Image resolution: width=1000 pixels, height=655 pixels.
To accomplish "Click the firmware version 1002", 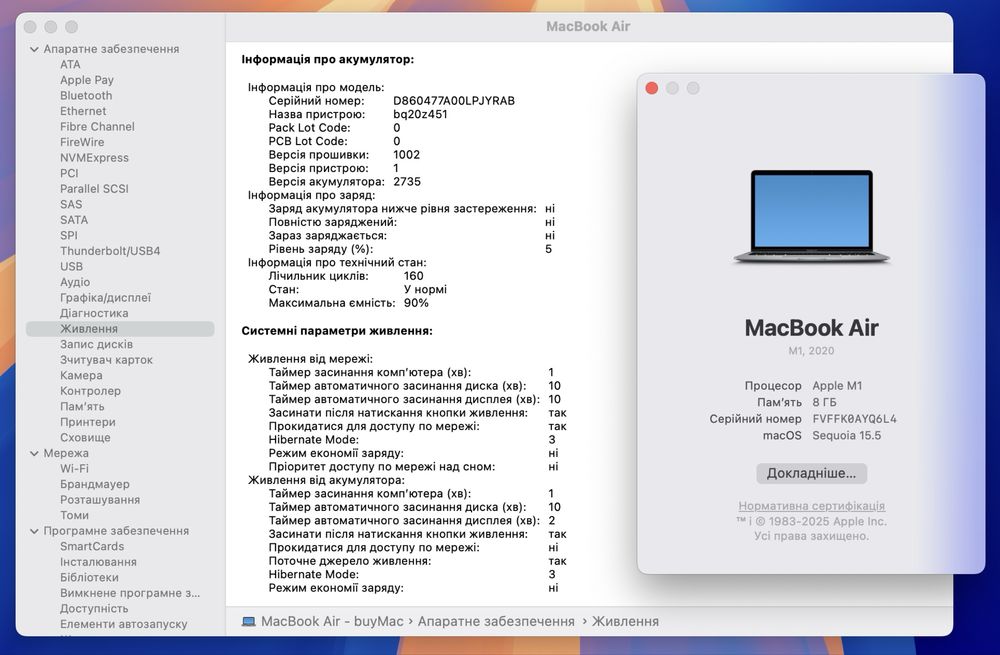I will 406,155.
